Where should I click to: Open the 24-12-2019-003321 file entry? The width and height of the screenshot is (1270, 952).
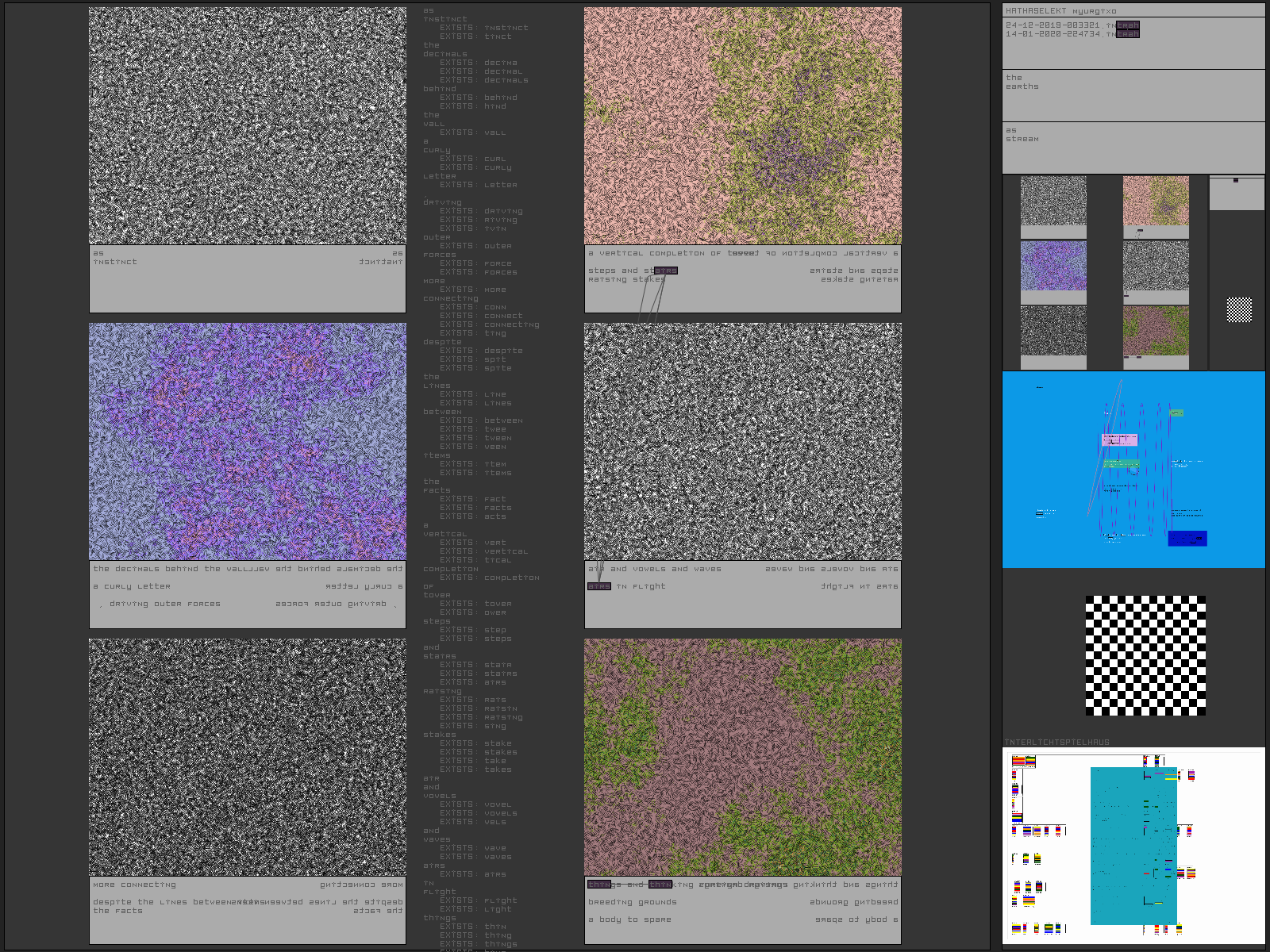1072,25
